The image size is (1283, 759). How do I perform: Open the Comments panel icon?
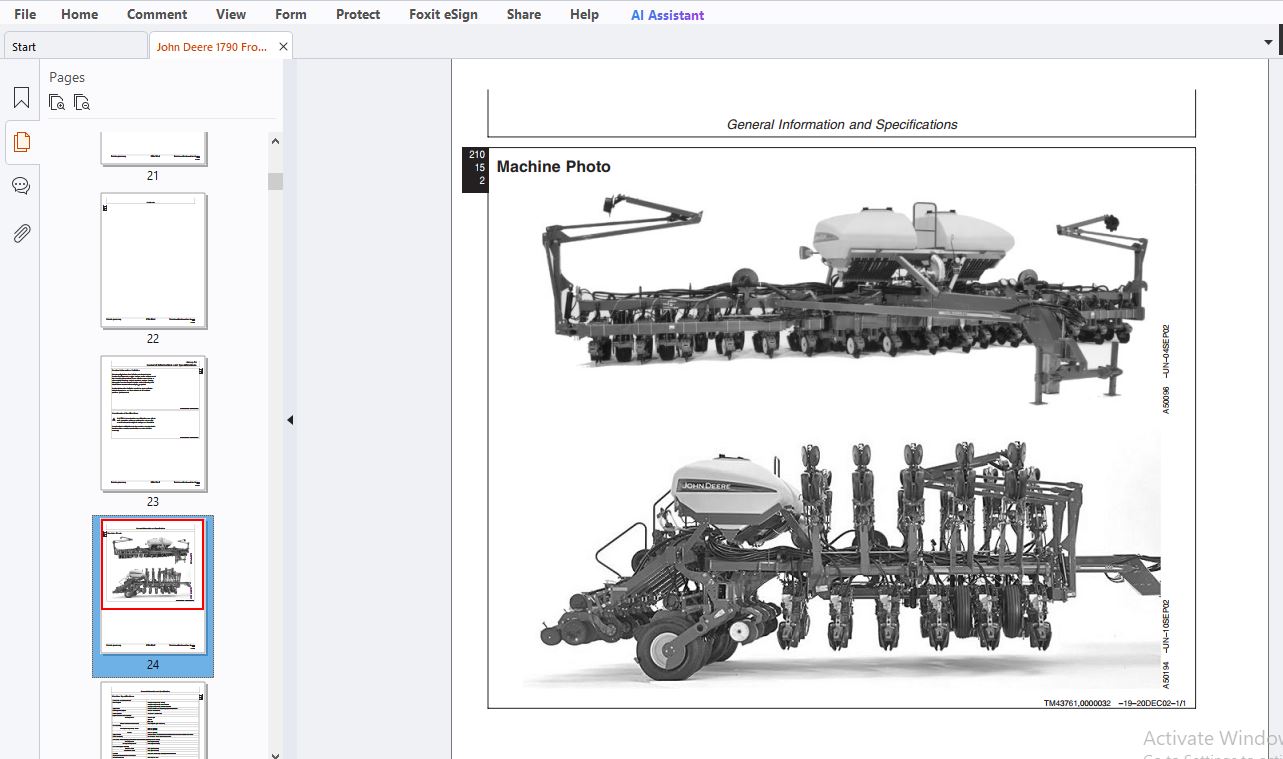(21, 186)
